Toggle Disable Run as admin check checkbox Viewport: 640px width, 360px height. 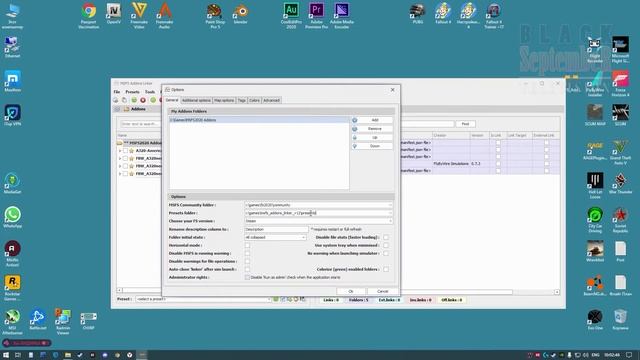coord(247,277)
